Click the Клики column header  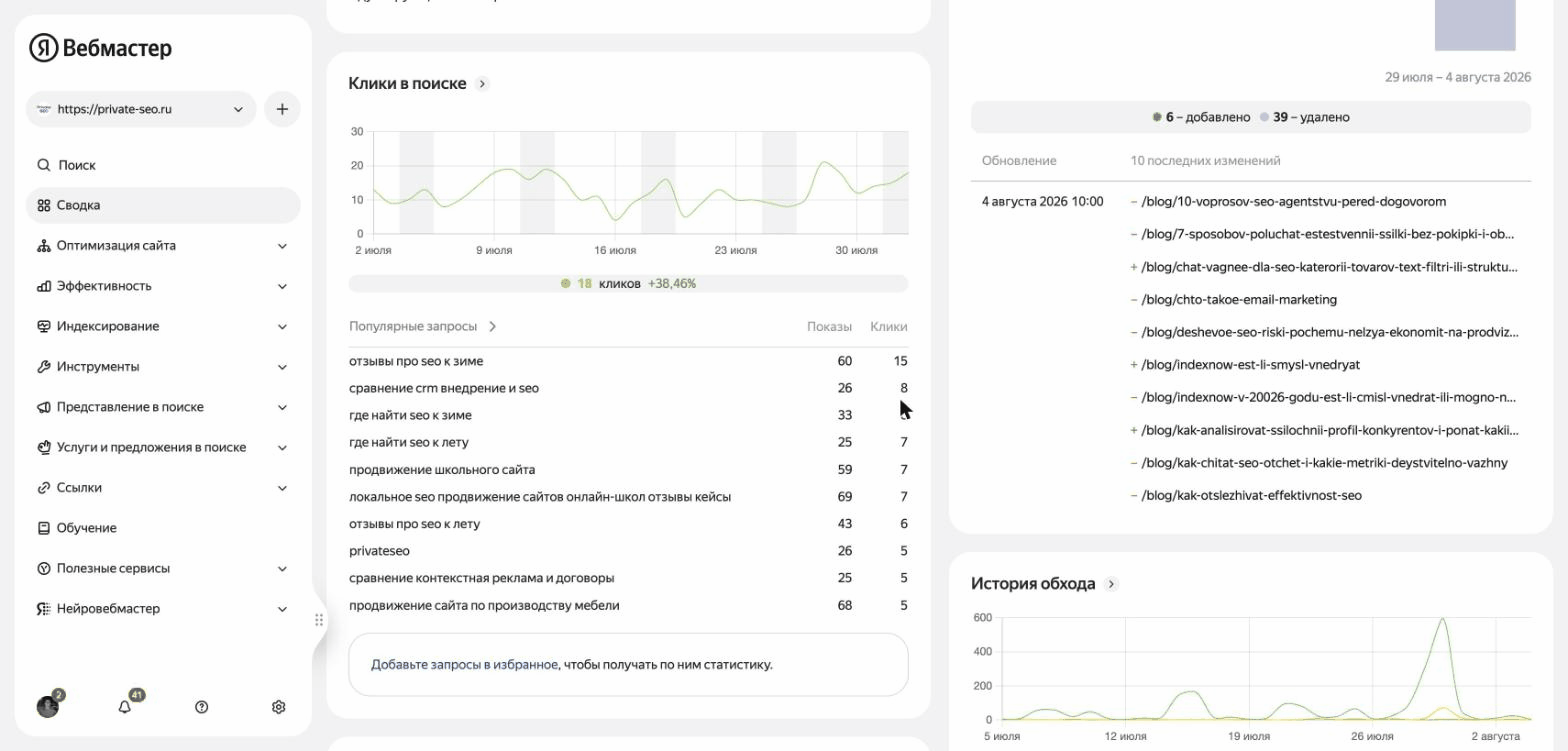click(x=889, y=326)
